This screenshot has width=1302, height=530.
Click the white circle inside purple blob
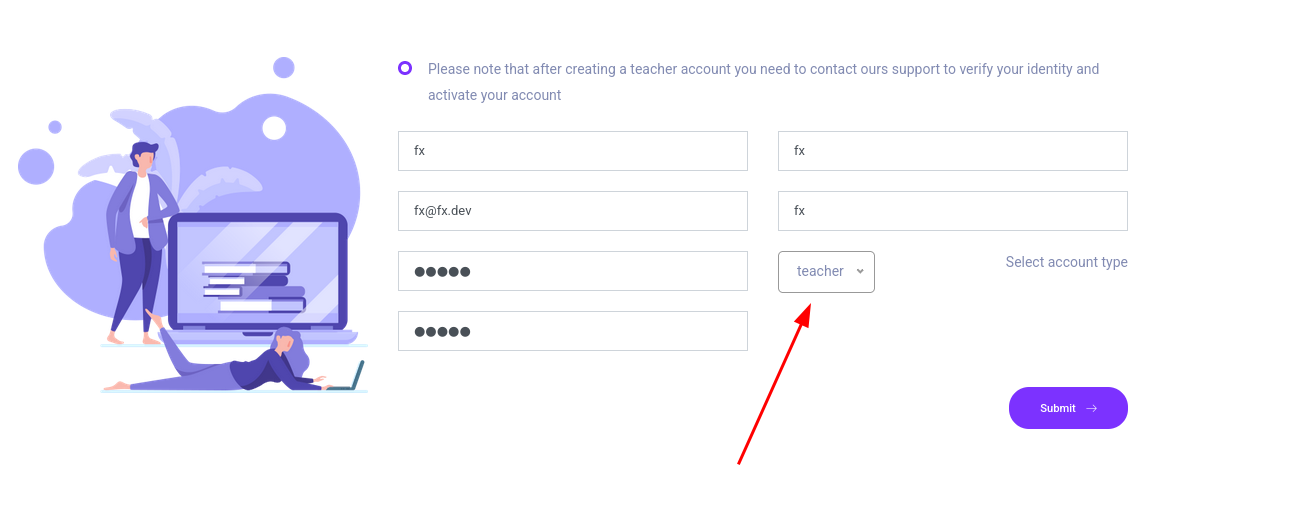[x=274, y=128]
